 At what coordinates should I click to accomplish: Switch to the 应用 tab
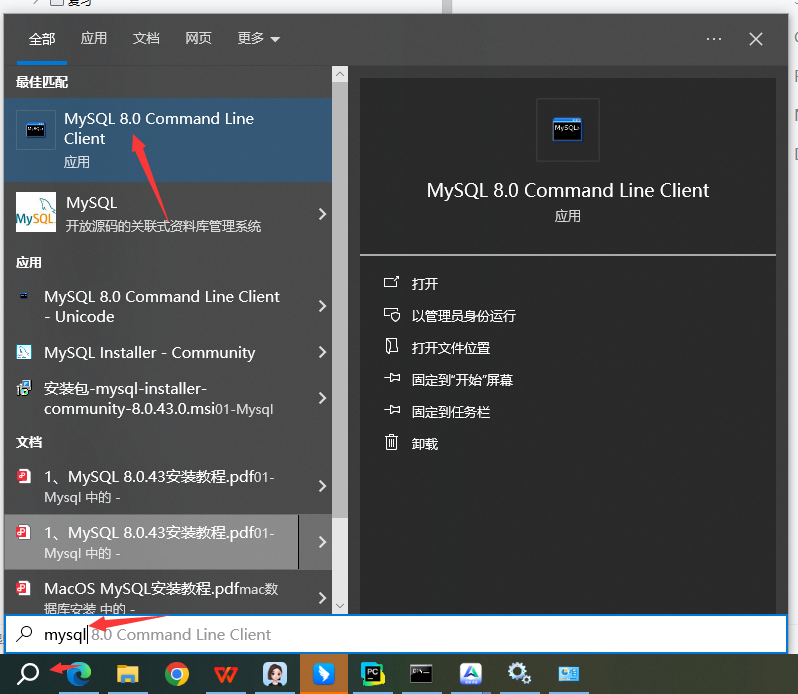94,38
